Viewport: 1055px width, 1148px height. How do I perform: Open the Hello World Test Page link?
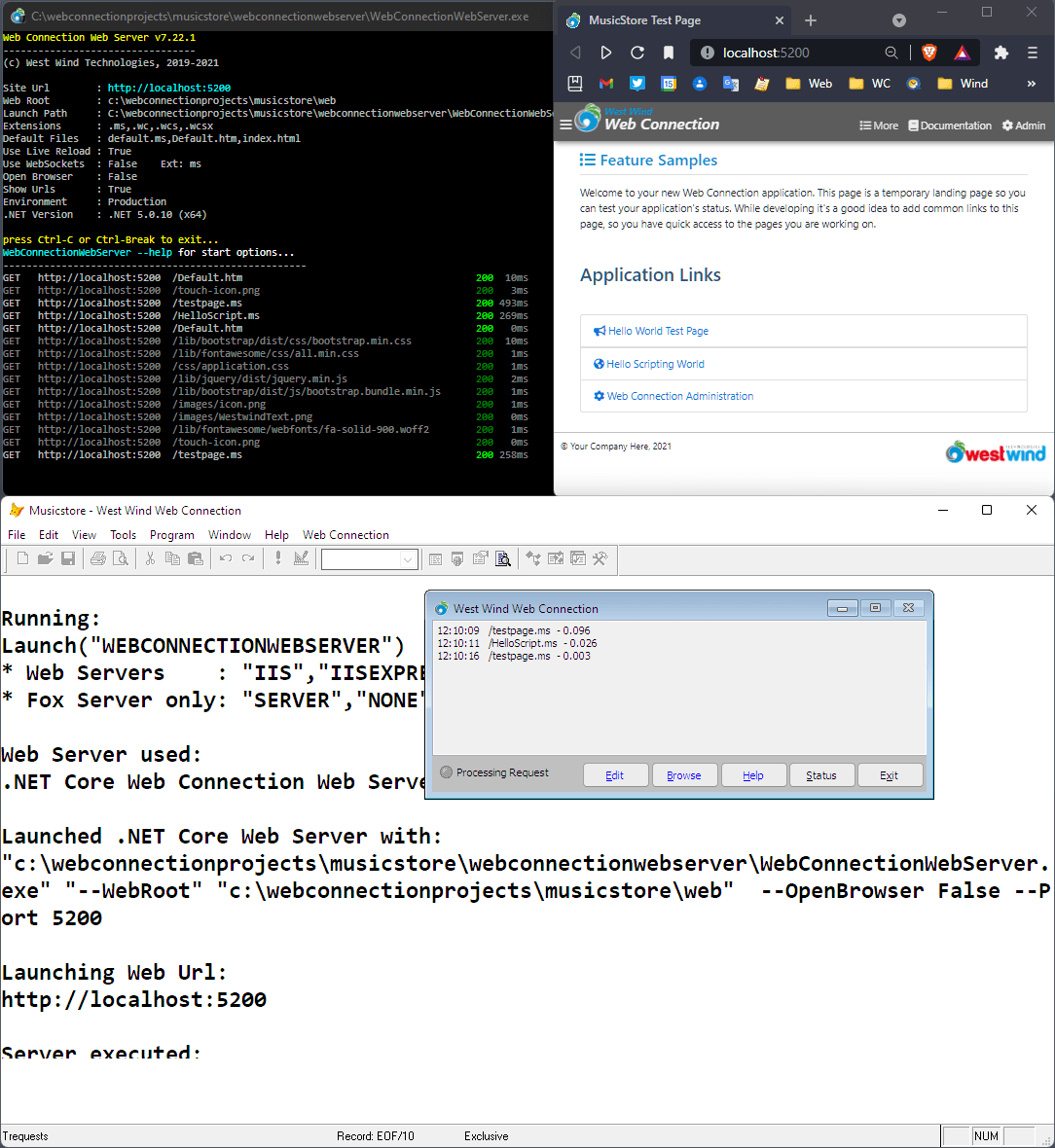(658, 331)
